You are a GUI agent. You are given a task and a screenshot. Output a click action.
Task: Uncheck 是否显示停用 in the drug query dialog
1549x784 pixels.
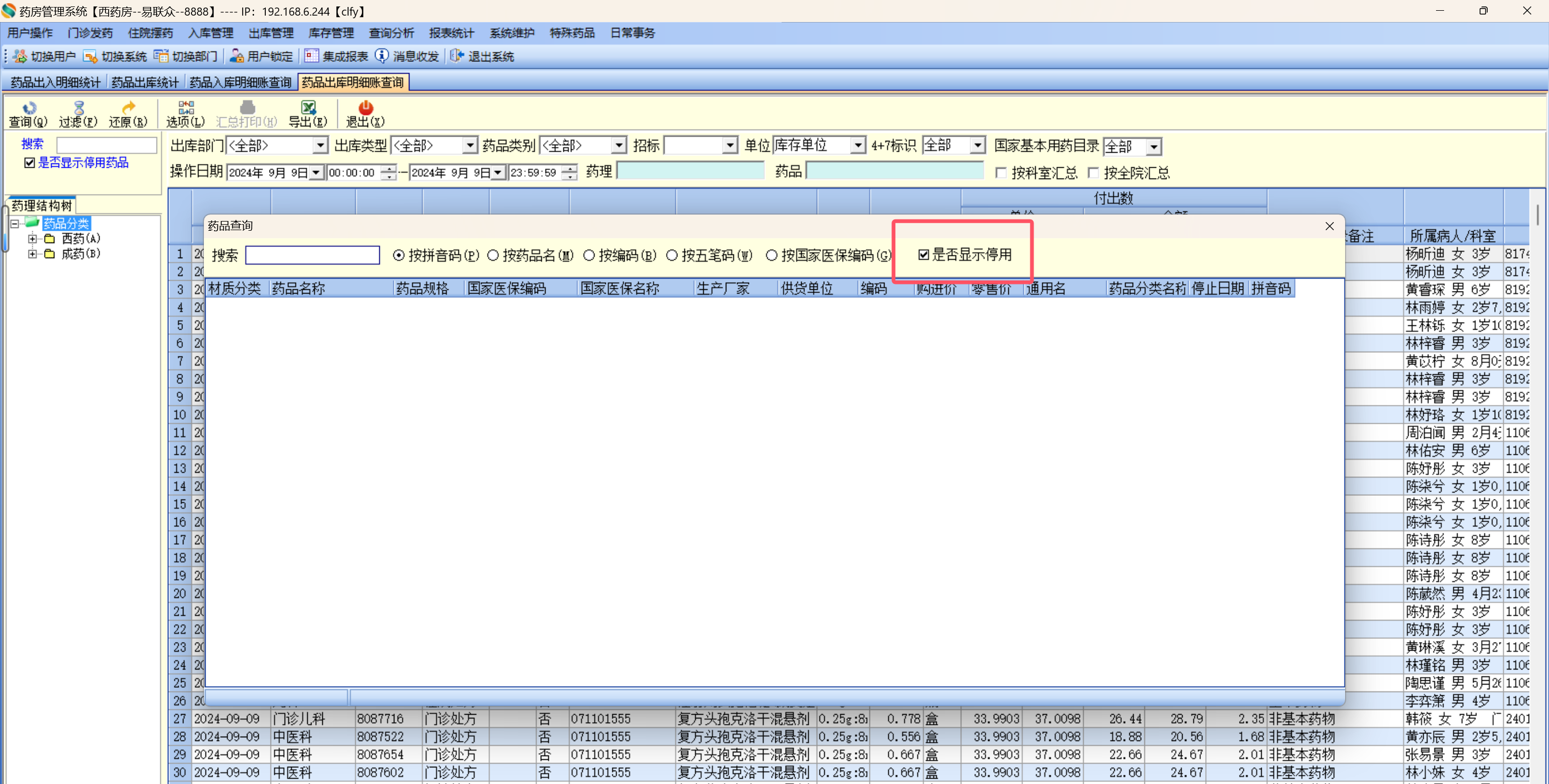pyautogui.click(x=924, y=255)
